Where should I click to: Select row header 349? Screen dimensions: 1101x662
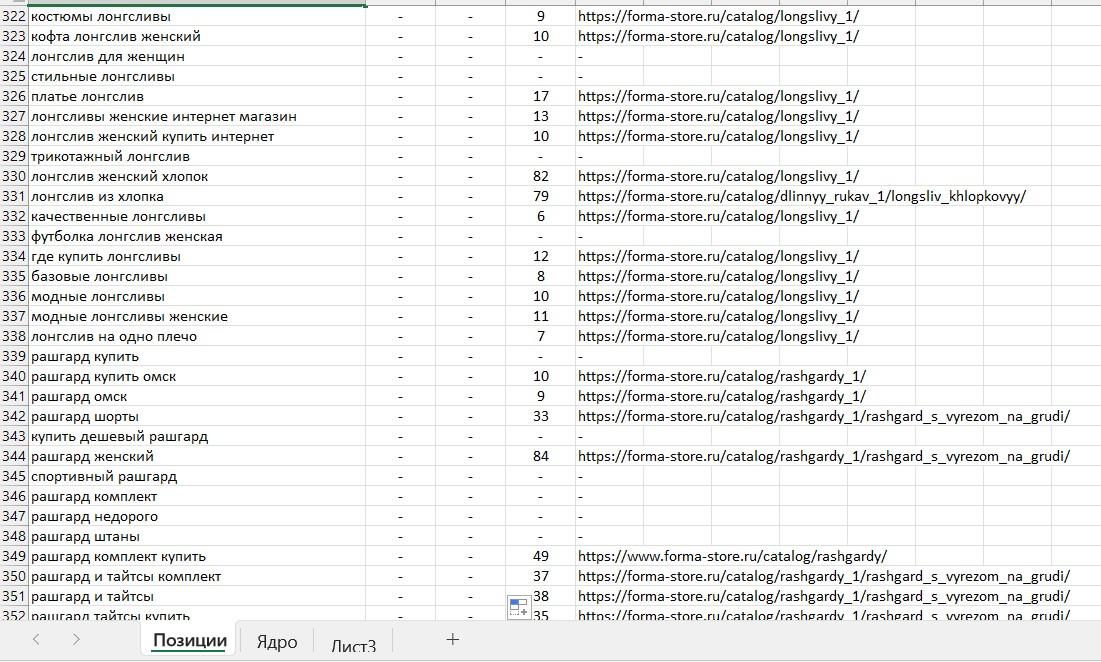click(14, 557)
